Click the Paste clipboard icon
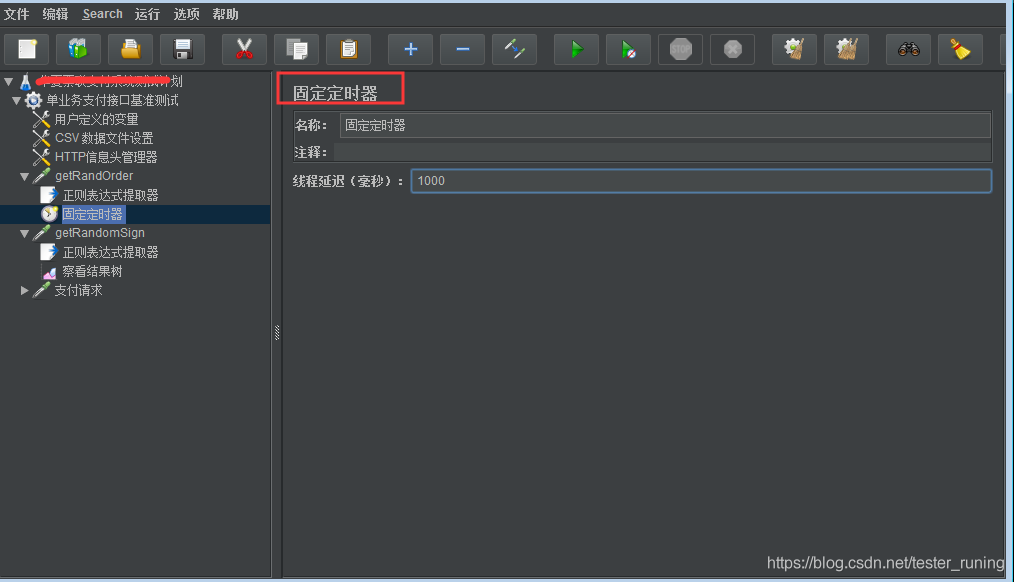Viewport: 1014px width, 582px height. 349,49
